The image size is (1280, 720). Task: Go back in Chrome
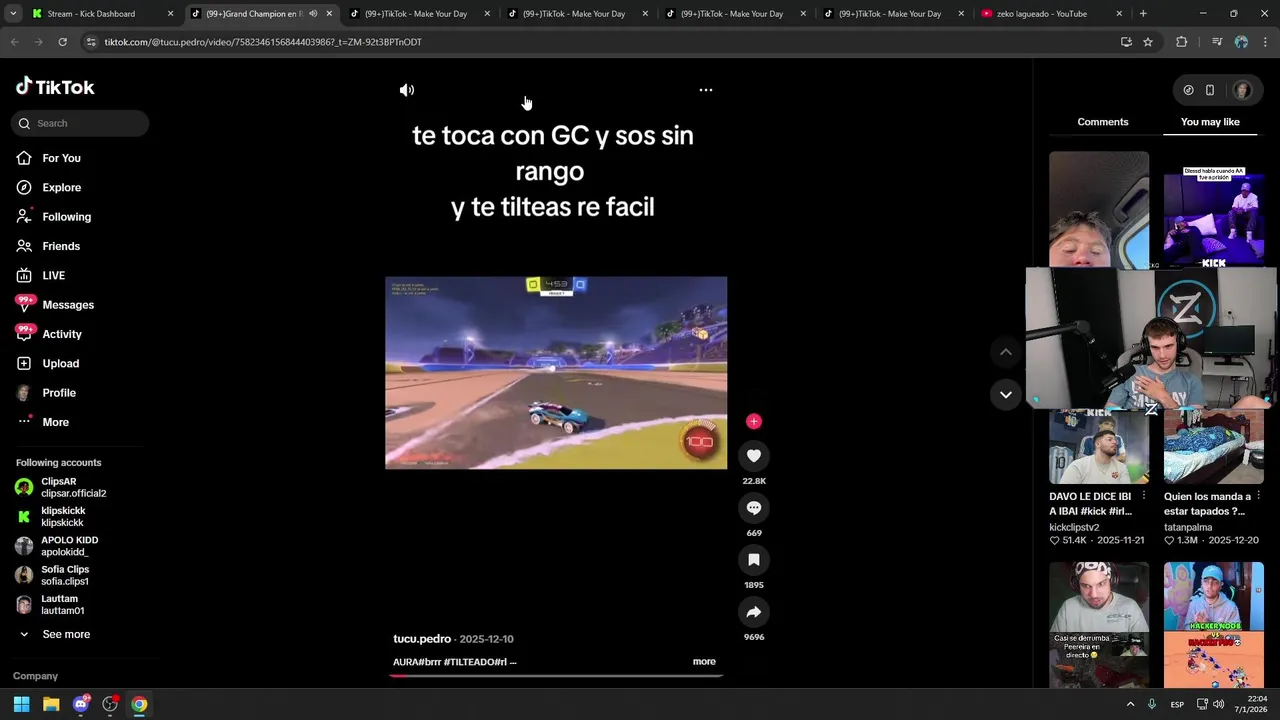click(14, 42)
